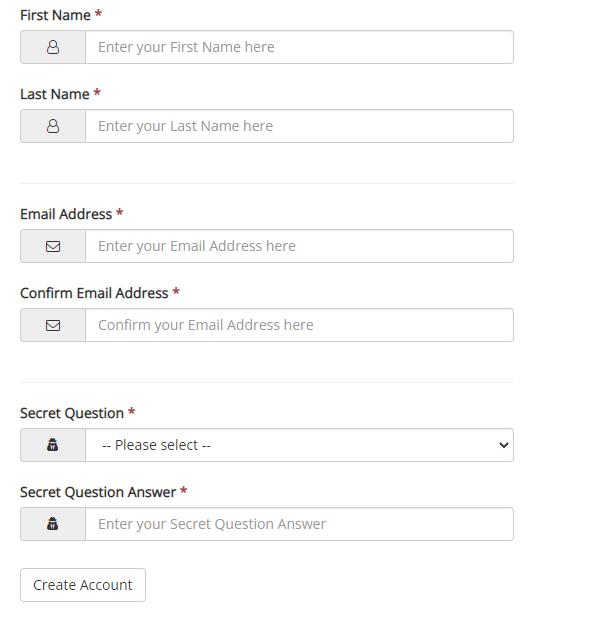Click the Secret Question Answer label text
The image size is (591, 622).
tap(98, 492)
